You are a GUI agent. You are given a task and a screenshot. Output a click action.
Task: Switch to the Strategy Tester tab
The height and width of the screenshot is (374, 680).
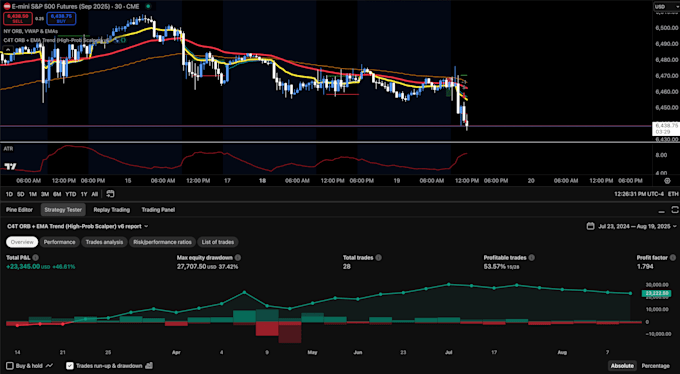pyautogui.click(x=63, y=210)
